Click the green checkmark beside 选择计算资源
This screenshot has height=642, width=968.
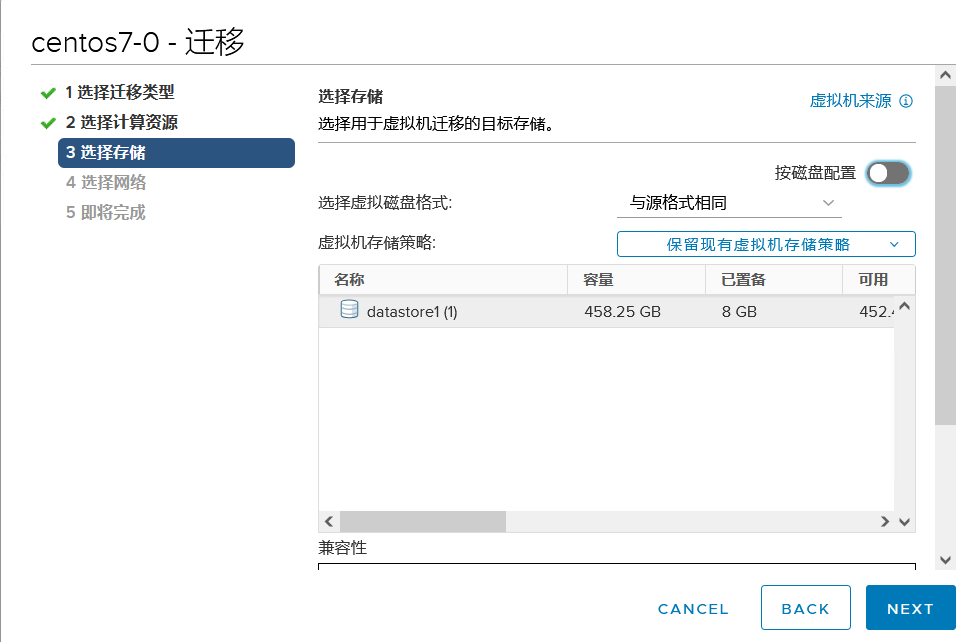[x=46, y=122]
